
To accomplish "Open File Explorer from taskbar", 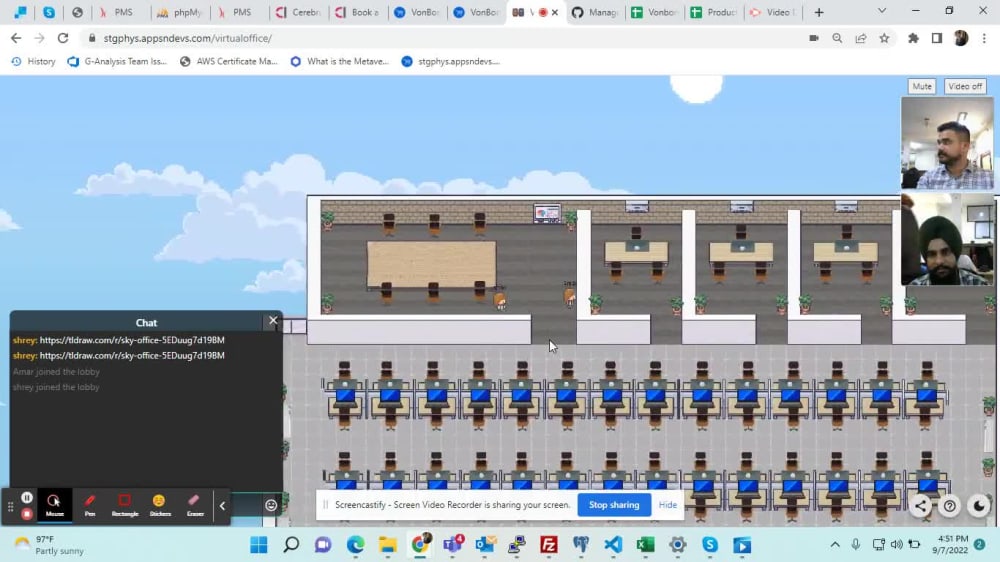I will point(388,545).
